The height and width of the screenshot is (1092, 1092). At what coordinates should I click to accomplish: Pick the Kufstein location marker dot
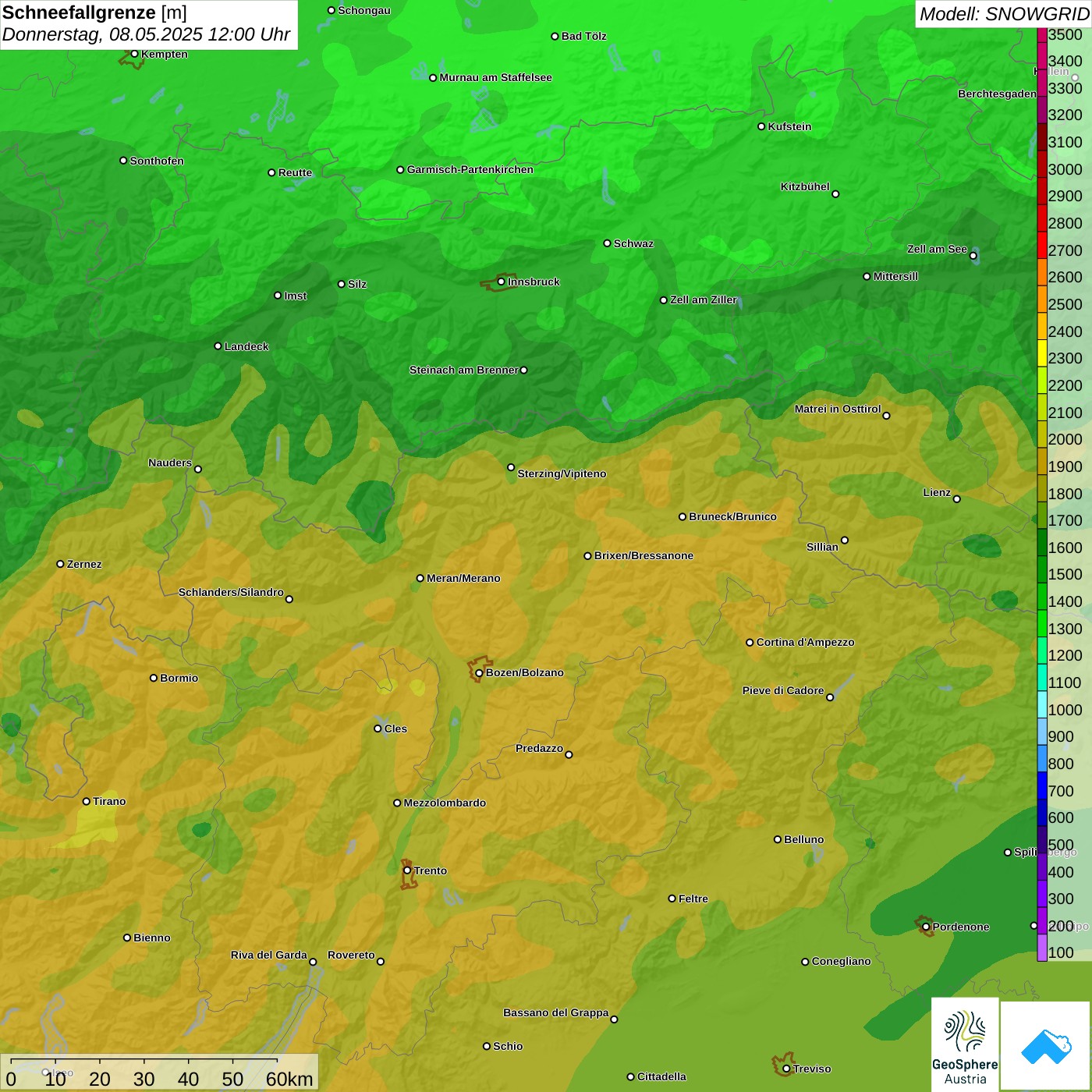coord(761,126)
